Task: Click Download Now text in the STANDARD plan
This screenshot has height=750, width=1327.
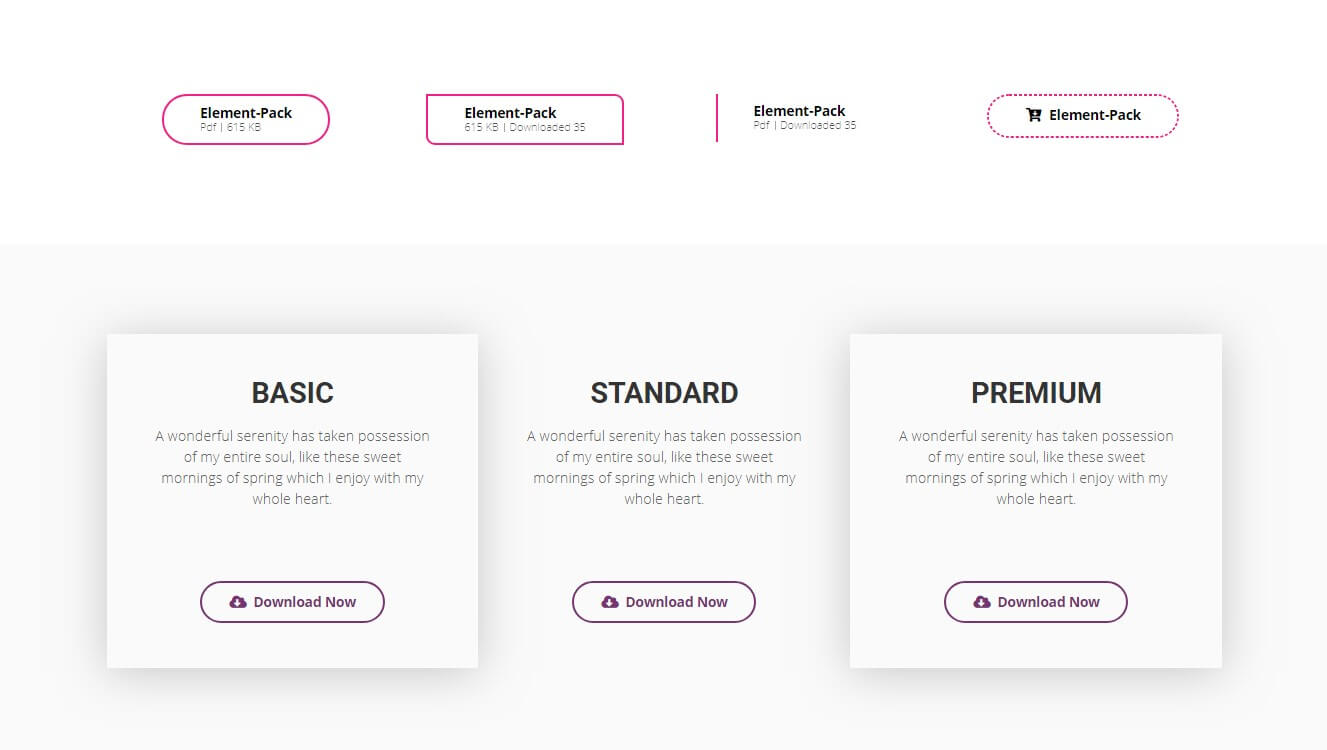Action: 677,602
